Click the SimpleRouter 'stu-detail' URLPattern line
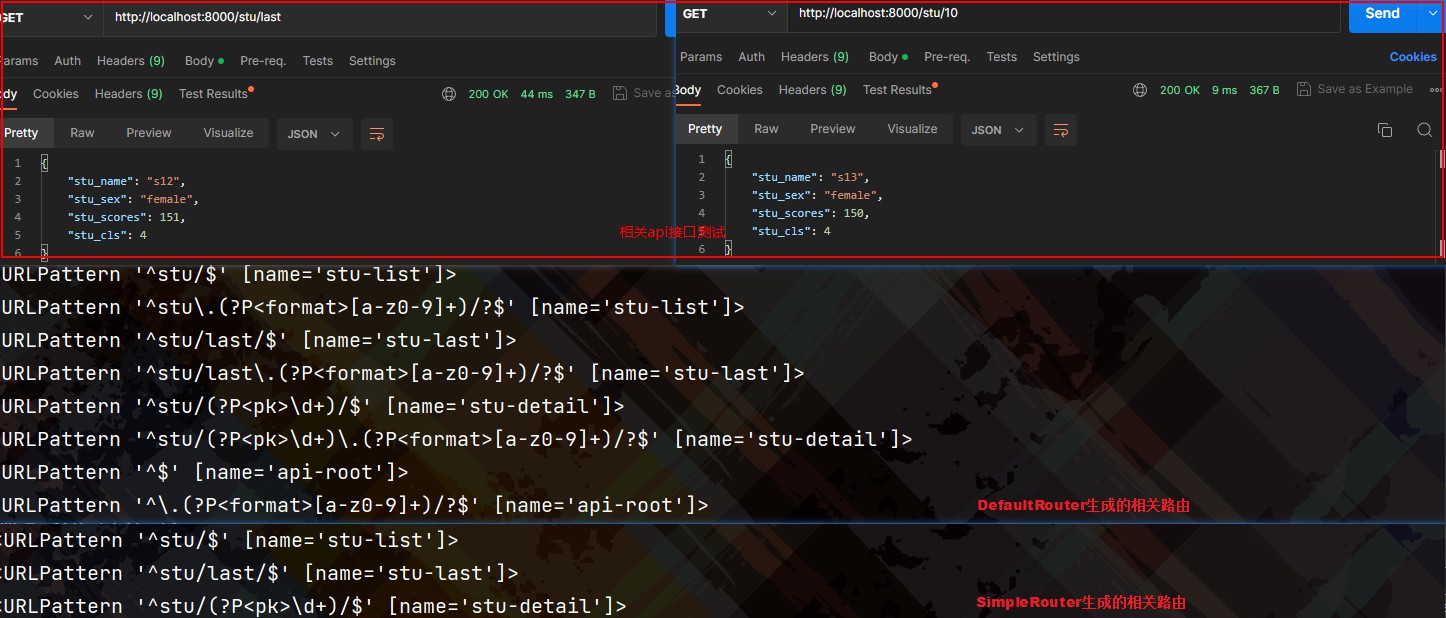This screenshot has width=1446, height=618. 314,606
